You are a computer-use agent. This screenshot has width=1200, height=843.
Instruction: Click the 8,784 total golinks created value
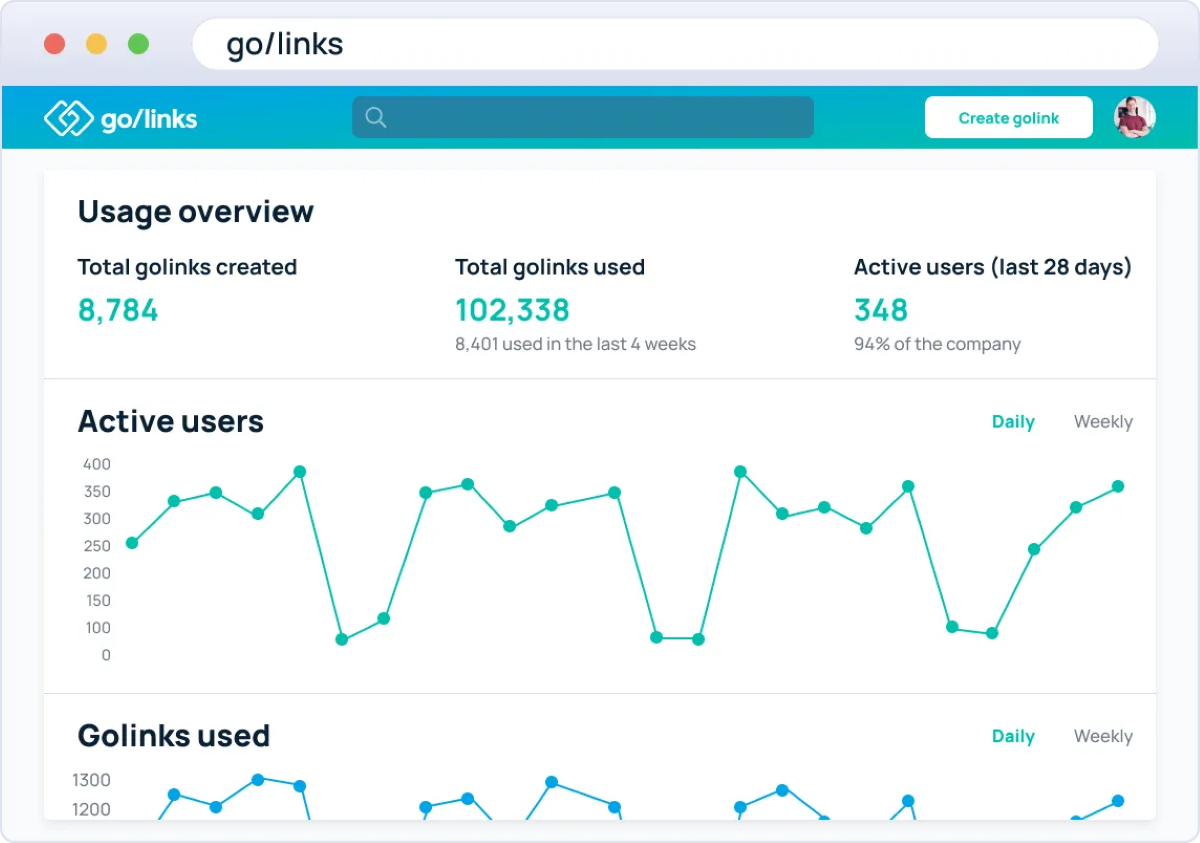pyautogui.click(x=118, y=310)
